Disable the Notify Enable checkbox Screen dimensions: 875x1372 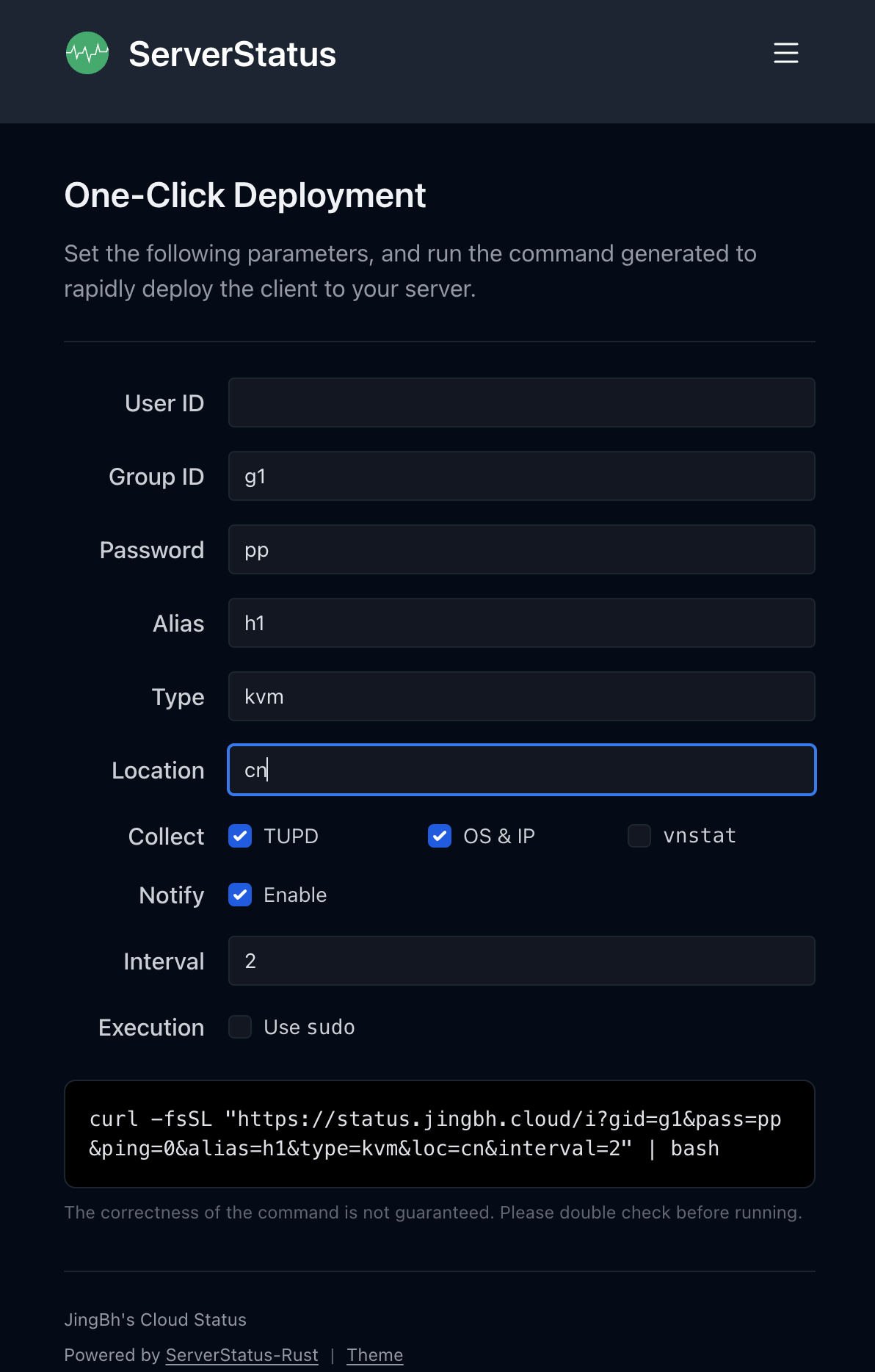pyautogui.click(x=239, y=895)
